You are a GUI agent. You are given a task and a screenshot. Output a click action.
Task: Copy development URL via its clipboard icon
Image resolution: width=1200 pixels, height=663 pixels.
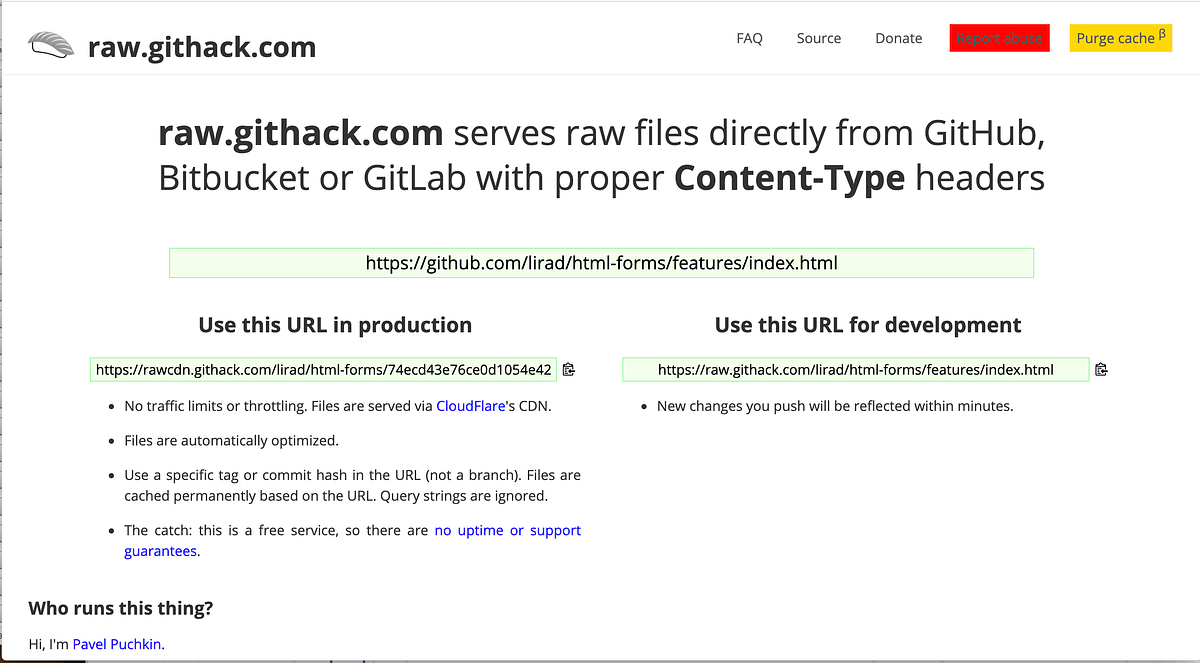pyautogui.click(x=1101, y=369)
